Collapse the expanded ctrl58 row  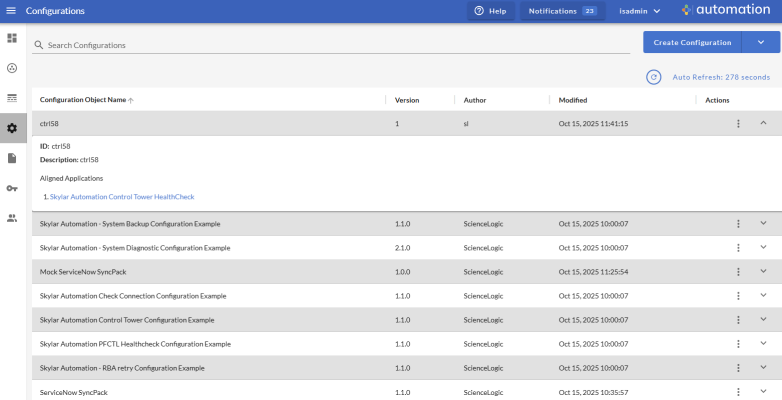(x=763, y=123)
